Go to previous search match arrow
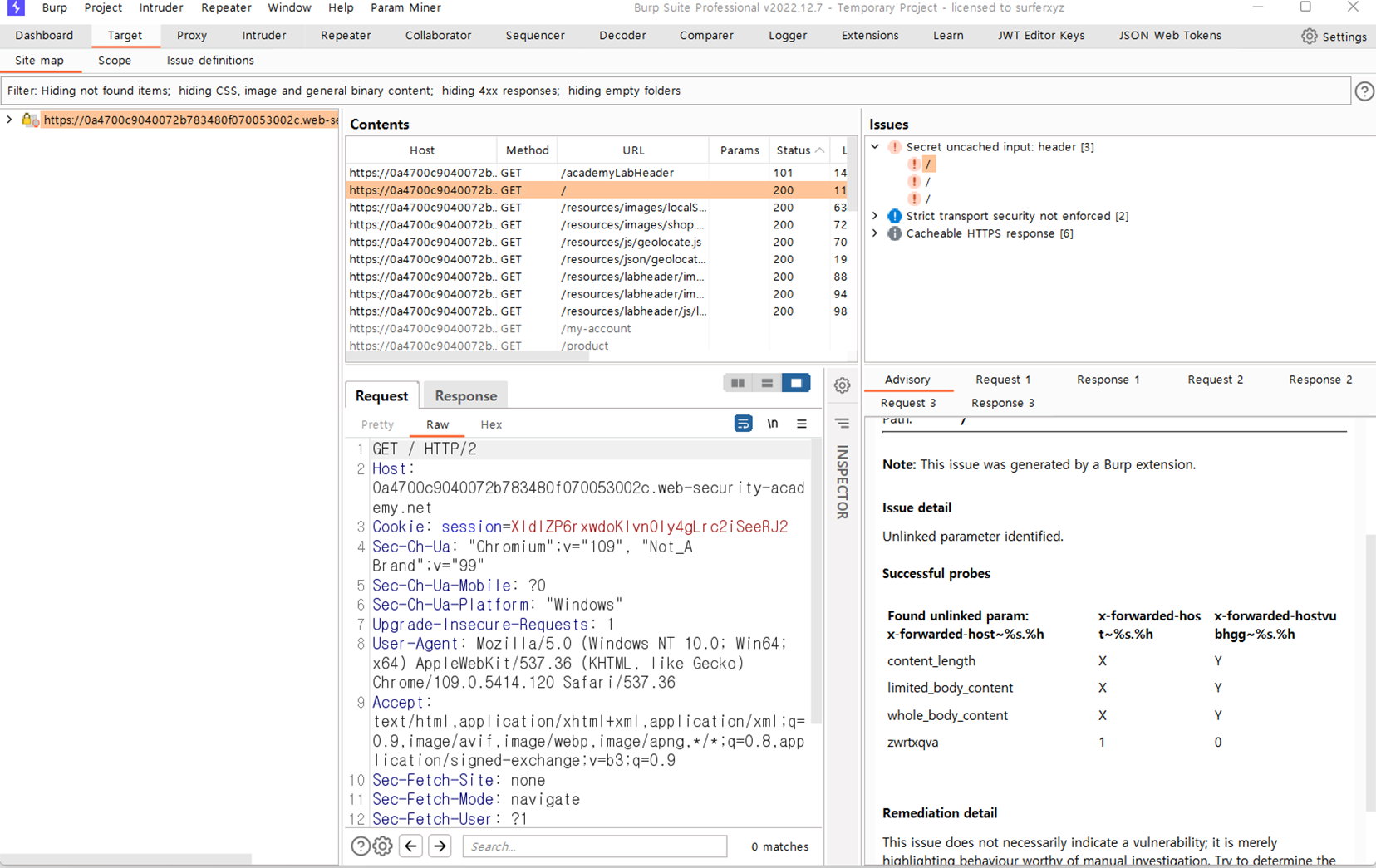This screenshot has width=1376, height=868. click(410, 846)
